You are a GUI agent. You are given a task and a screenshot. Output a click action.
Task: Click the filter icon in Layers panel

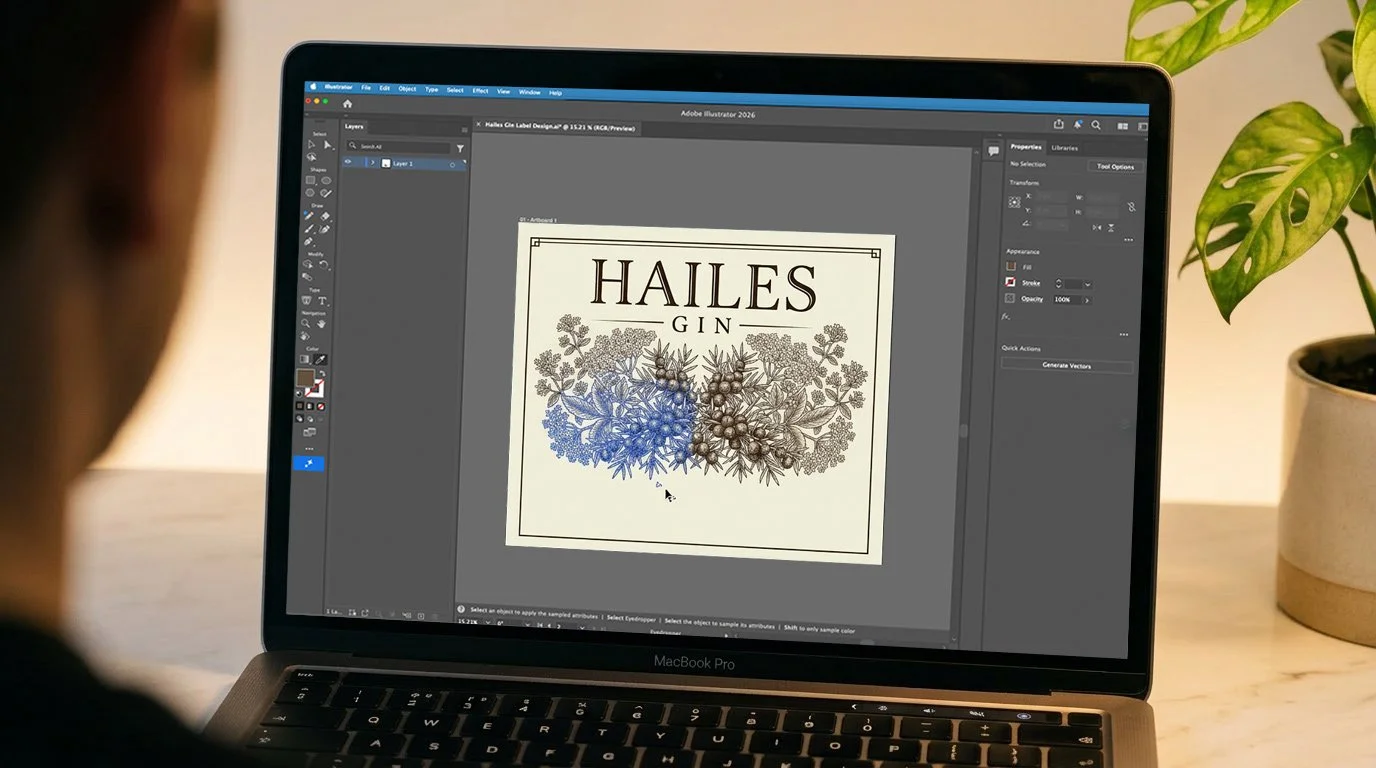click(x=461, y=148)
